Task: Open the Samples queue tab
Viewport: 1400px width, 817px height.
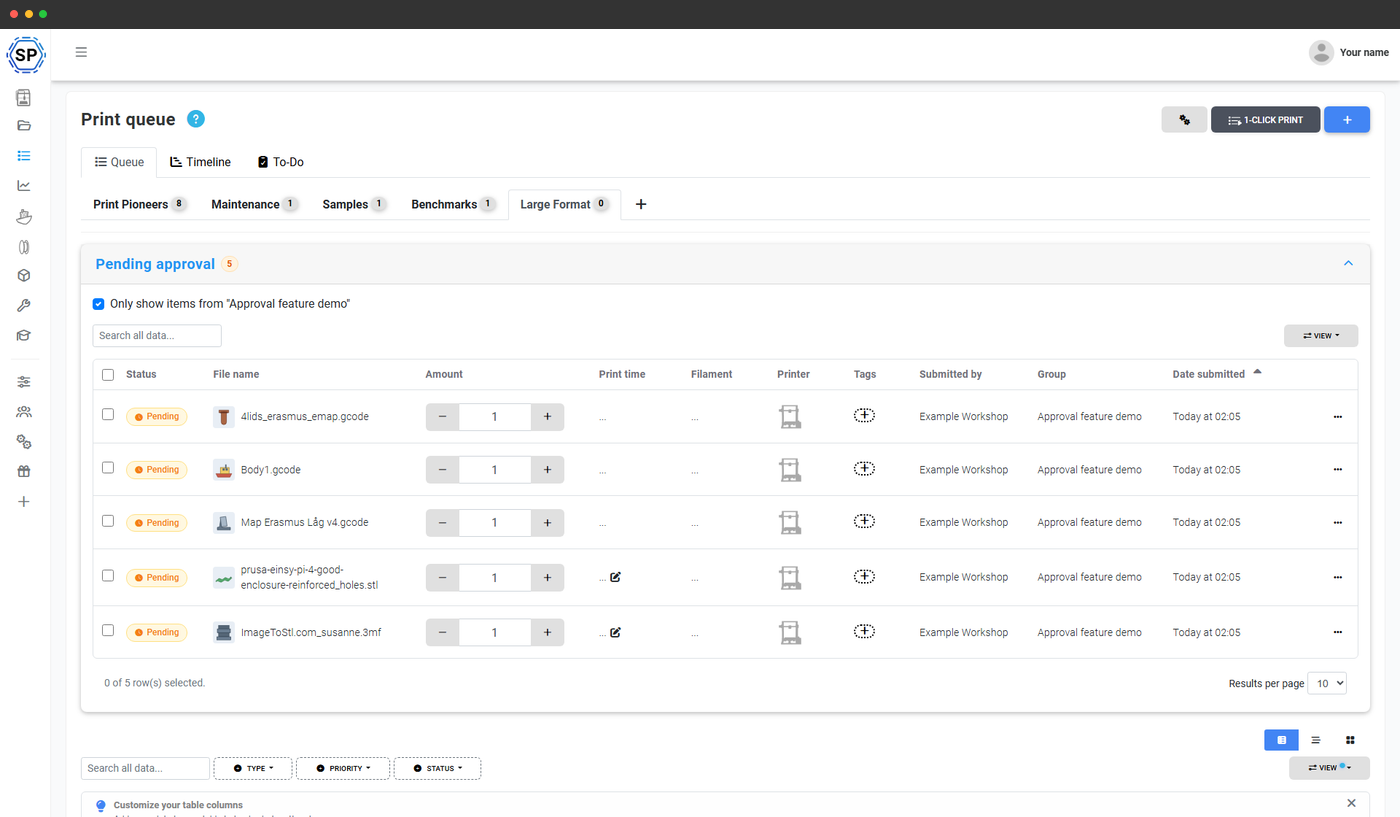Action: click(354, 204)
